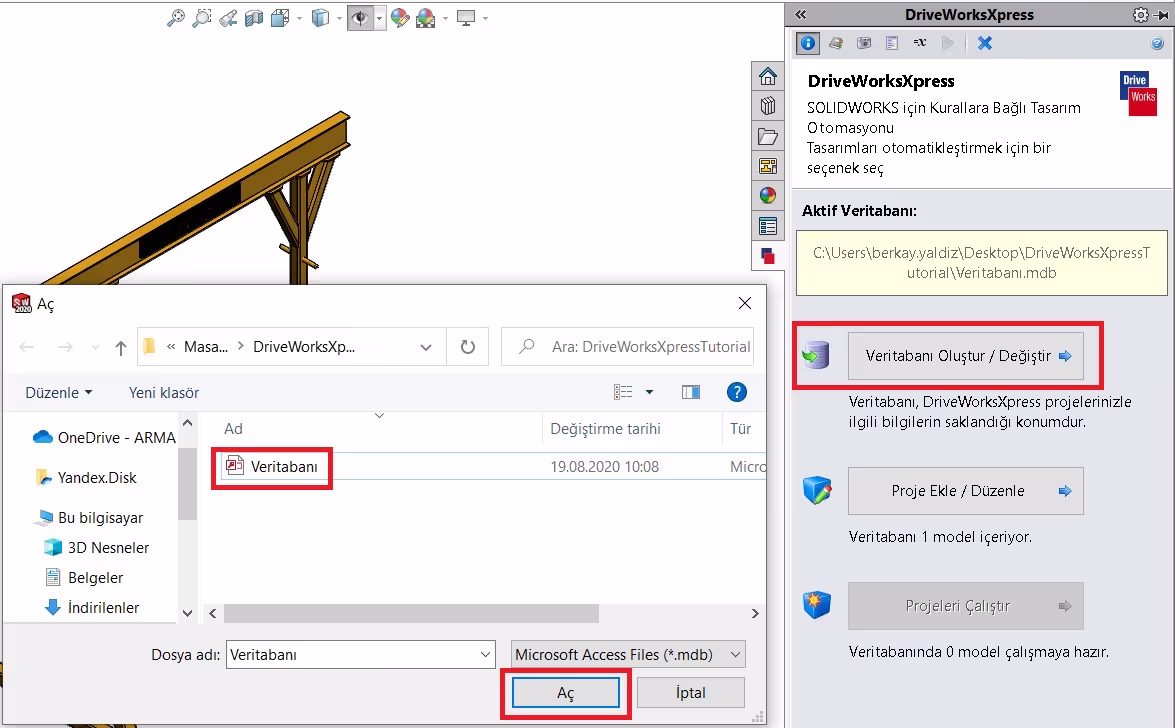Click the view options icon in dialog
The width and height of the screenshot is (1175, 728).
coord(623,392)
